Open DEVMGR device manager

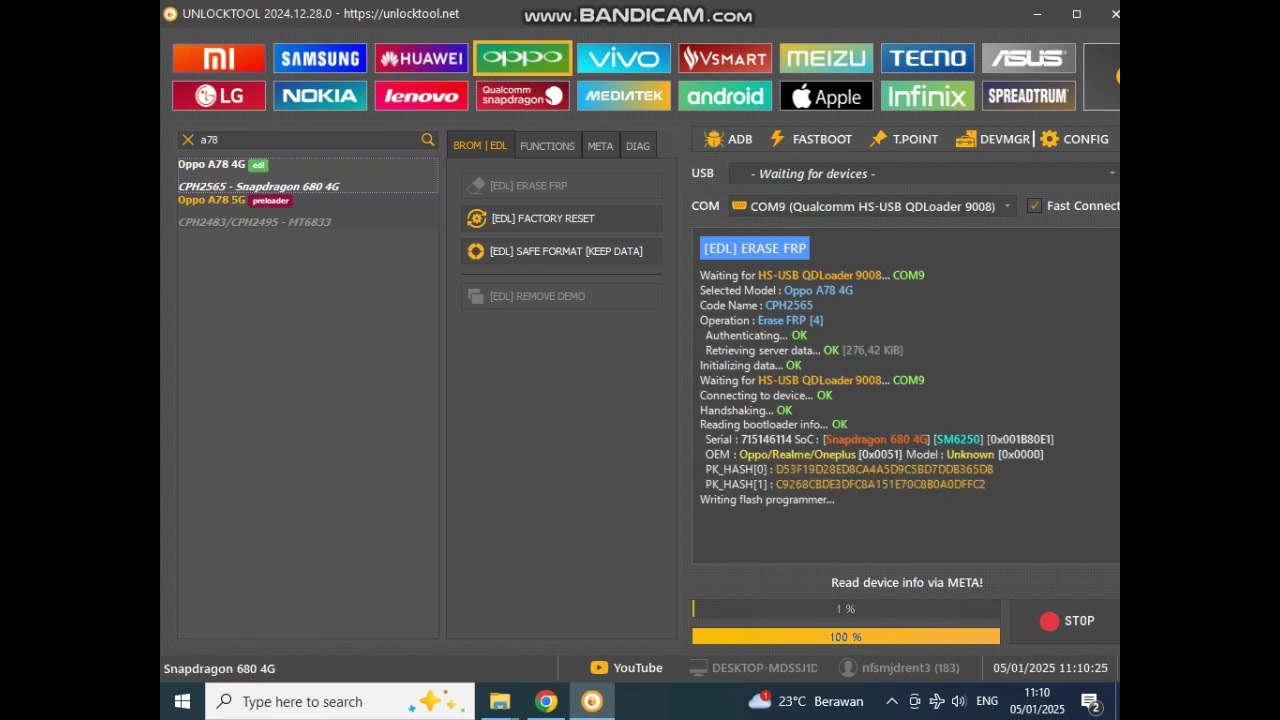pyautogui.click(x=993, y=139)
